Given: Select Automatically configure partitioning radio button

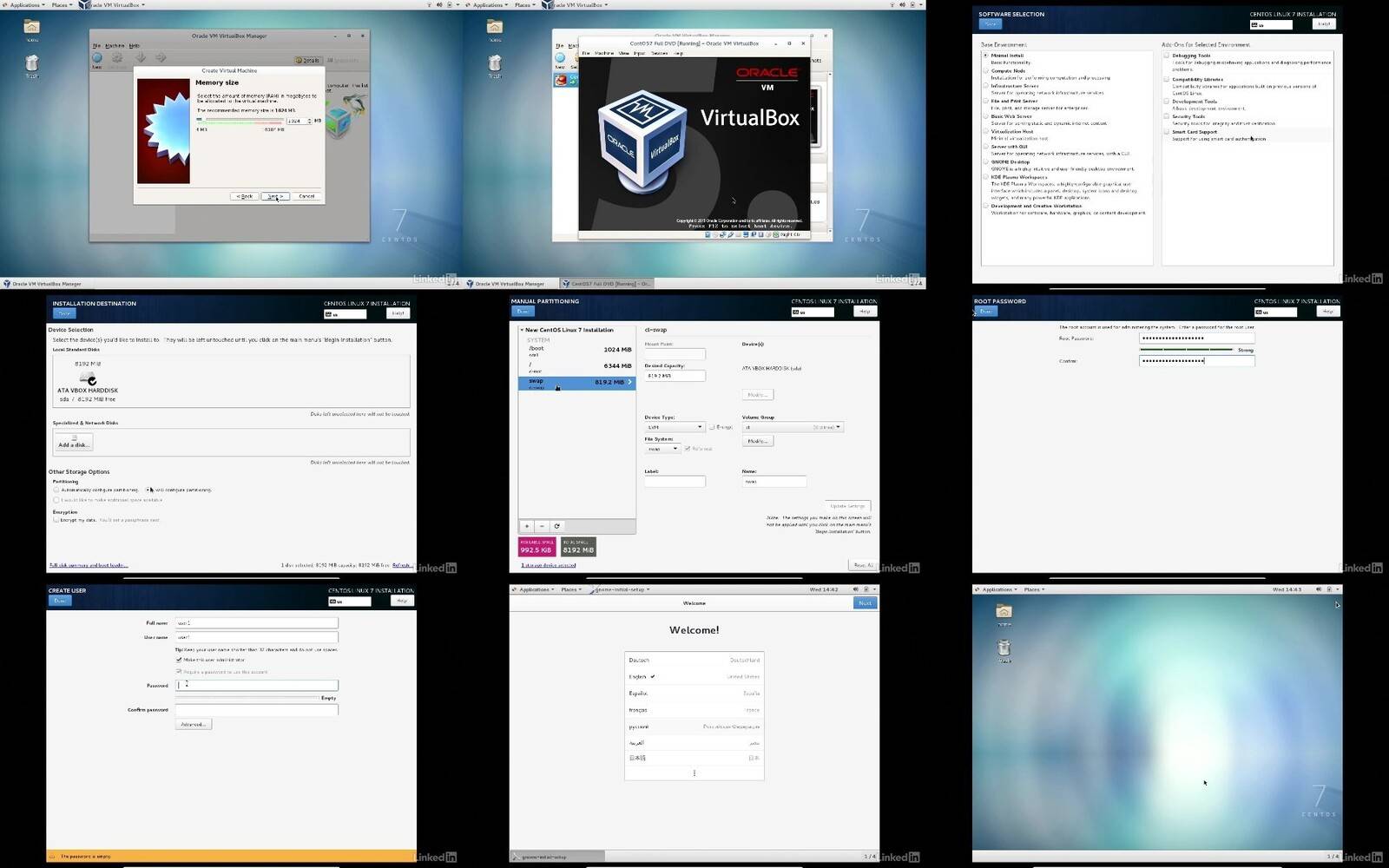Looking at the screenshot, I should [x=56, y=490].
